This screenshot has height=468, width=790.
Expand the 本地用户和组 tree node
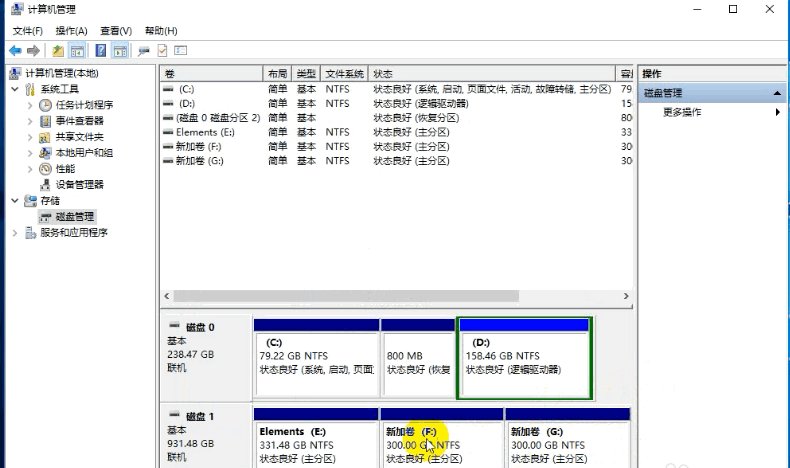pos(30,153)
